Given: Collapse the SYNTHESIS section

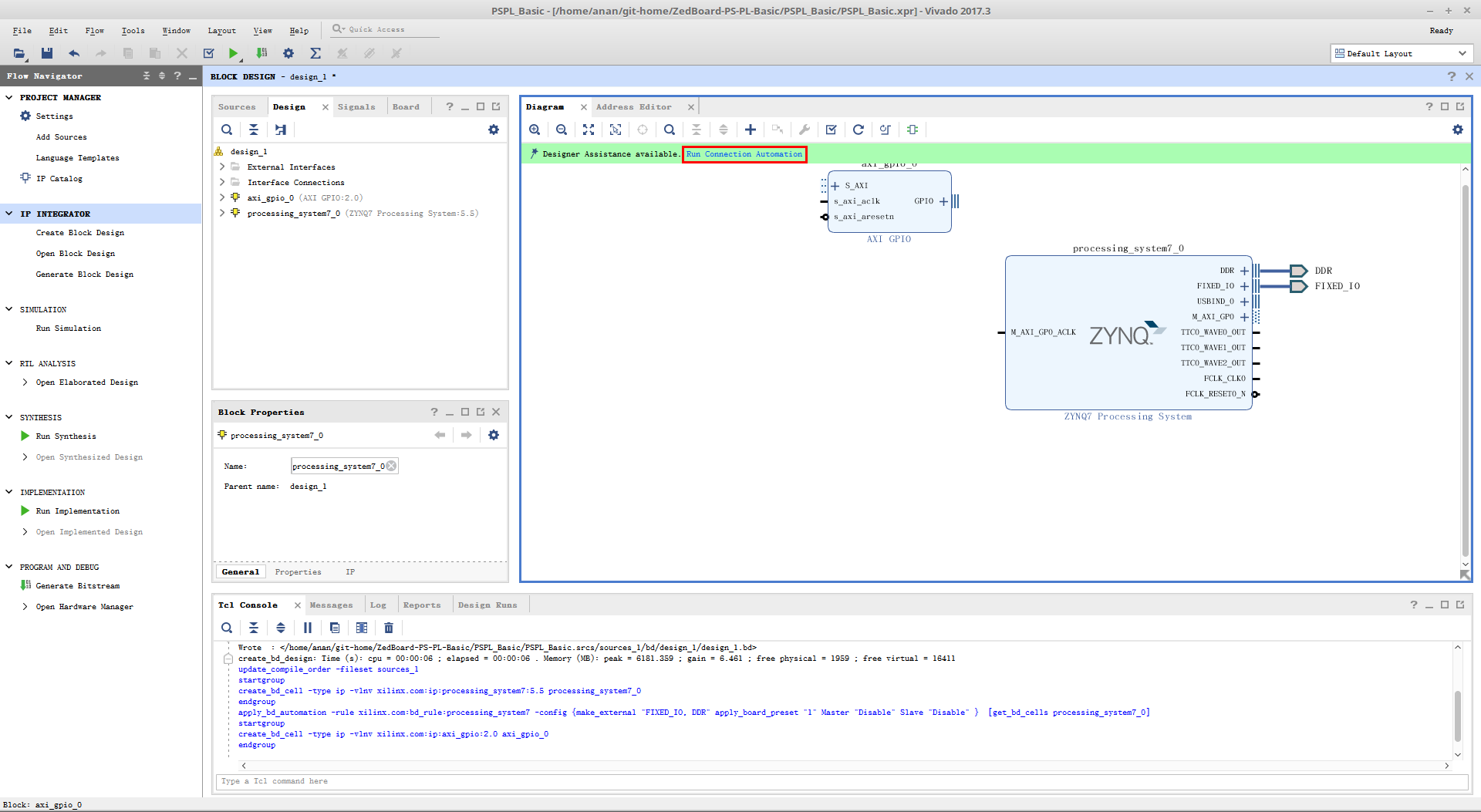Looking at the screenshot, I should (9, 417).
